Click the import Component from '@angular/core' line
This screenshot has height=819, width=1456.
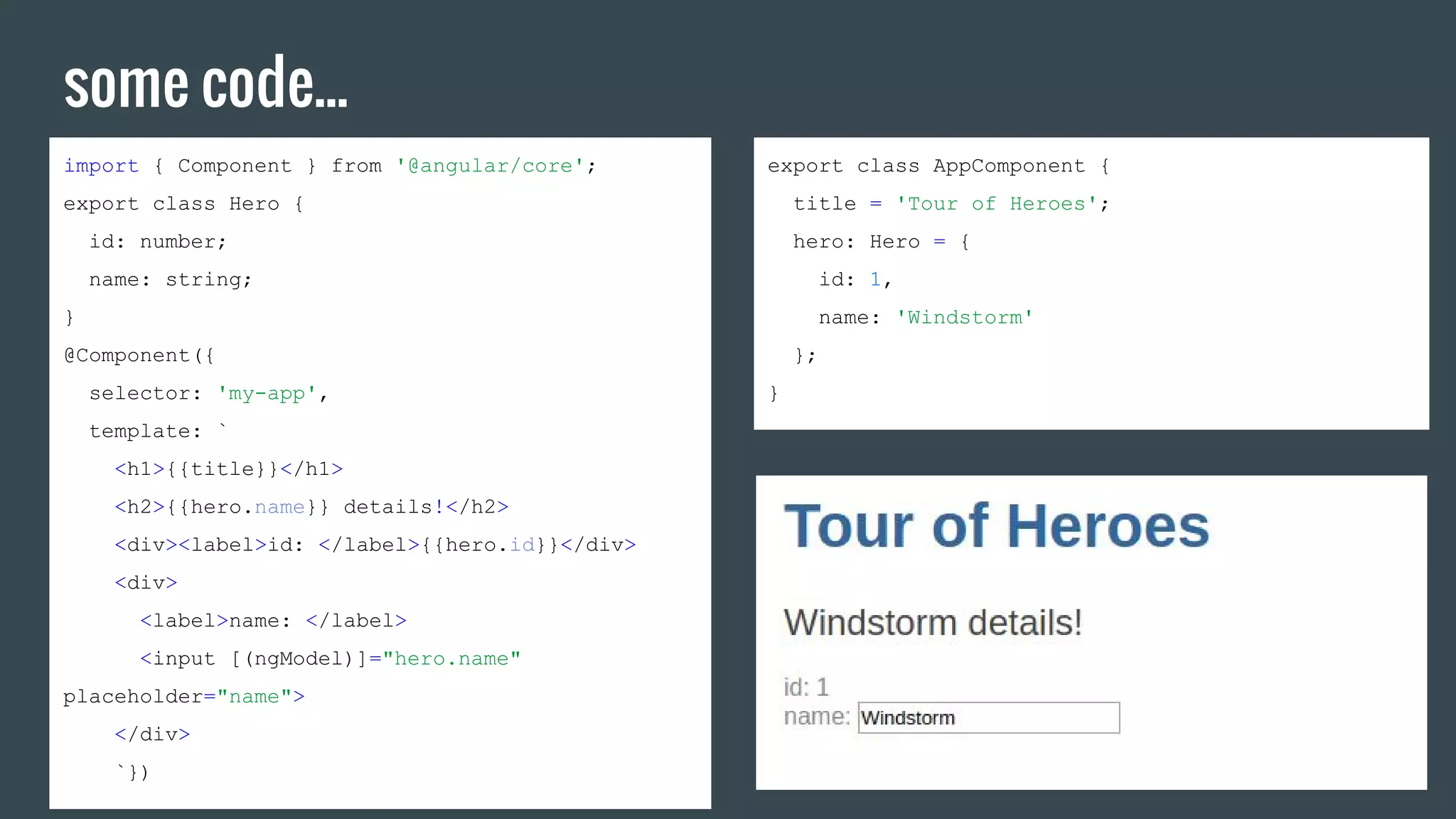tap(330, 166)
